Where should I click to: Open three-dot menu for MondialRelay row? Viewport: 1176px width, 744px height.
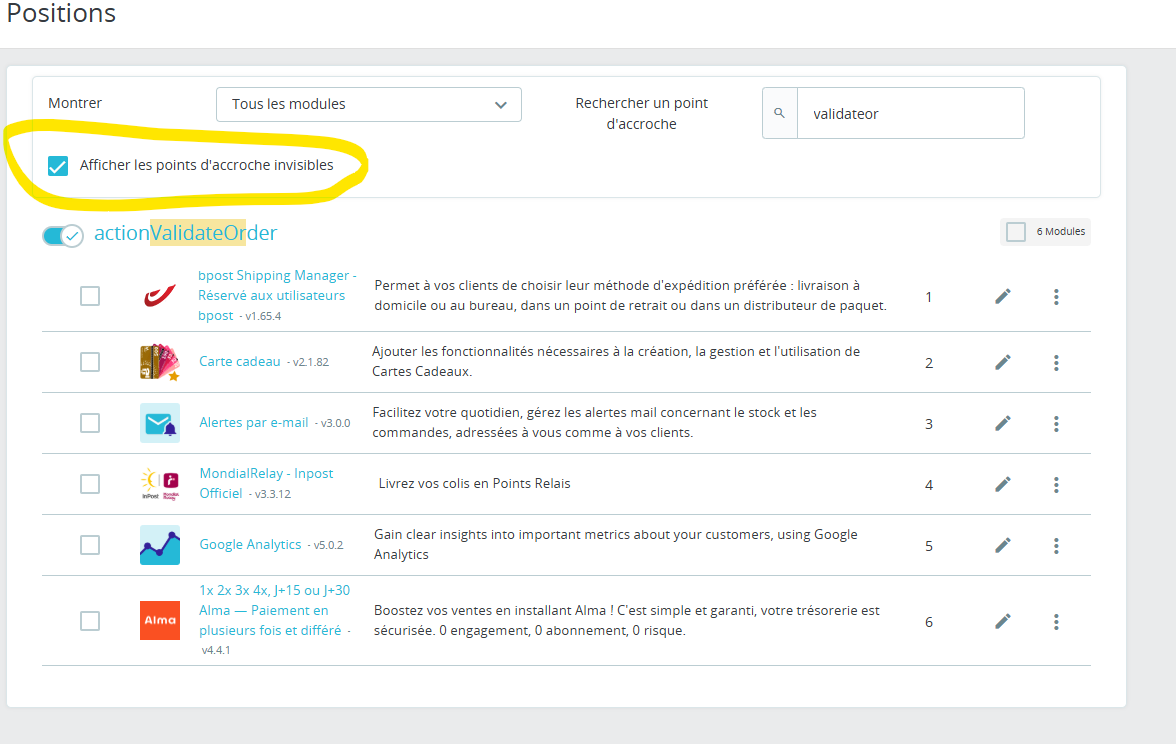click(x=1056, y=485)
